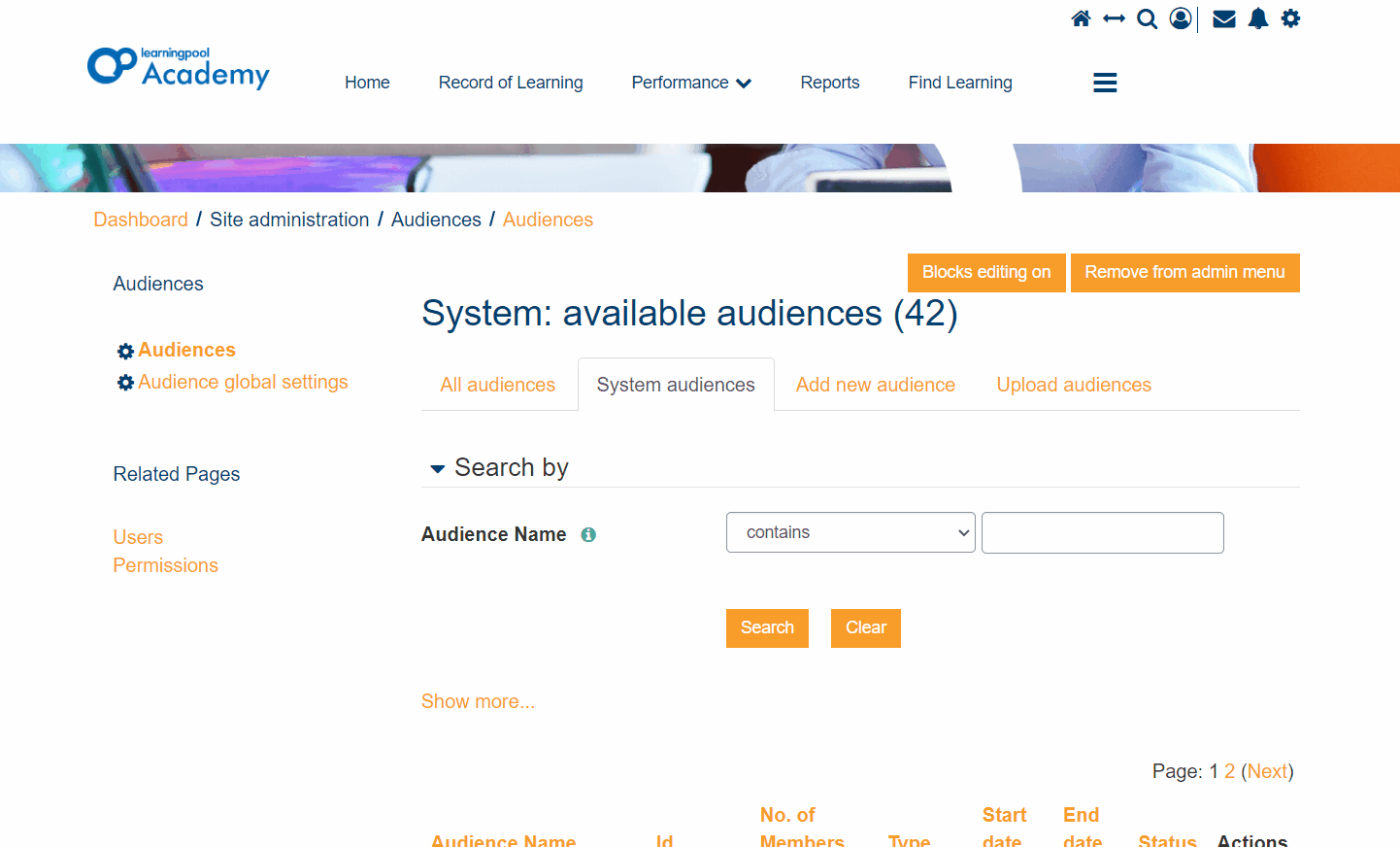Click the info icon next to Audience Name
Image resolution: width=1400 pixels, height=847 pixels.
(x=588, y=534)
